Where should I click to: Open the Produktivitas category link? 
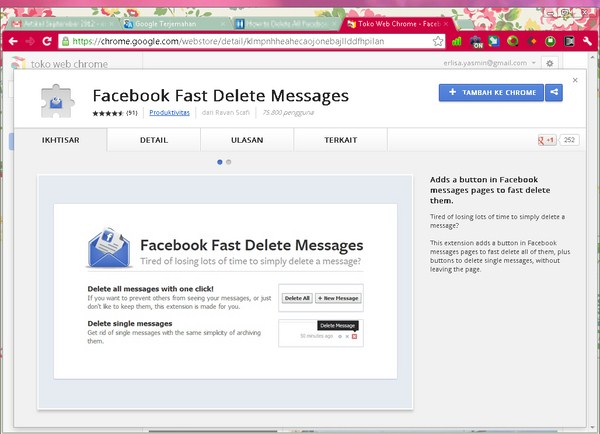pyautogui.click(x=169, y=113)
